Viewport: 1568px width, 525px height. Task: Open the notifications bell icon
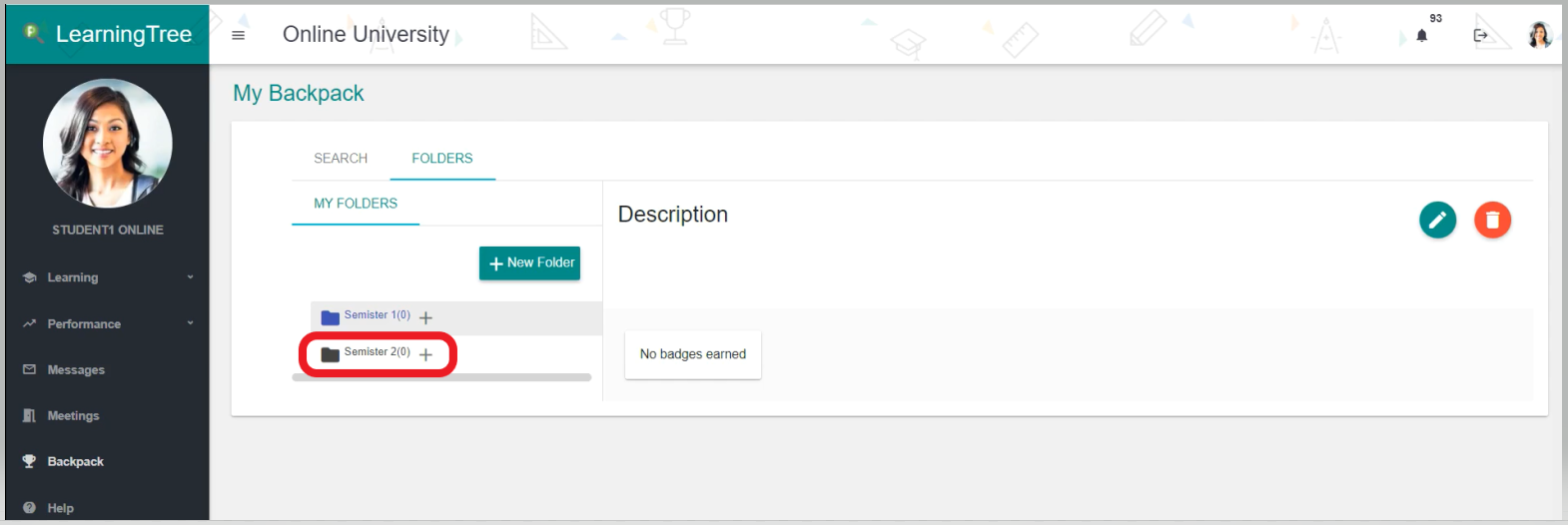click(1421, 36)
